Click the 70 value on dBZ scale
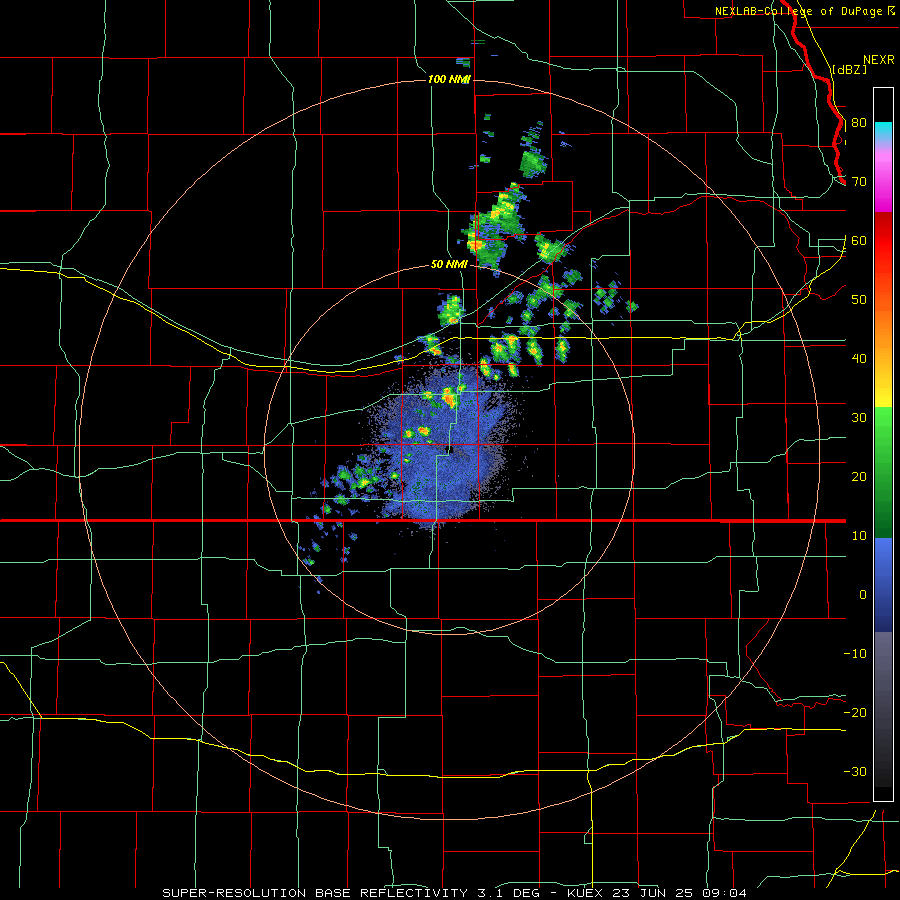 [x=859, y=182]
